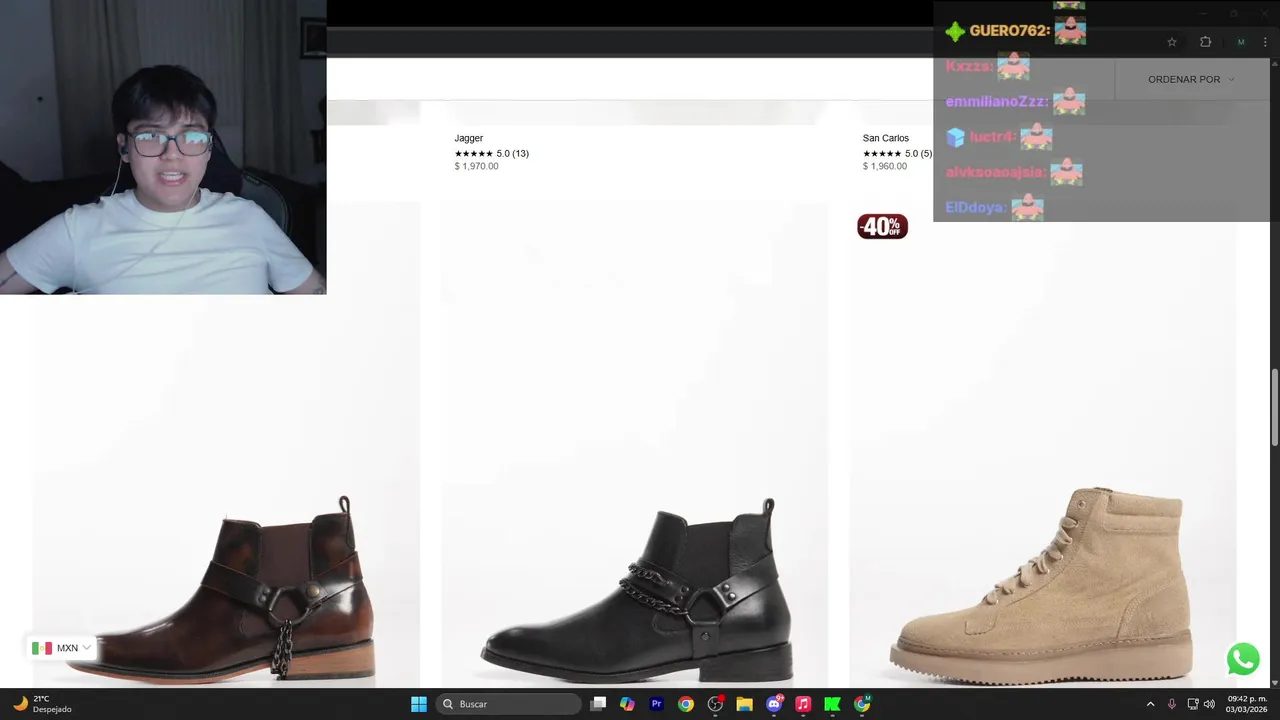The height and width of the screenshot is (720, 1280).
Task: Click the San Carlos price $ 1,960.00
Action: click(885, 166)
